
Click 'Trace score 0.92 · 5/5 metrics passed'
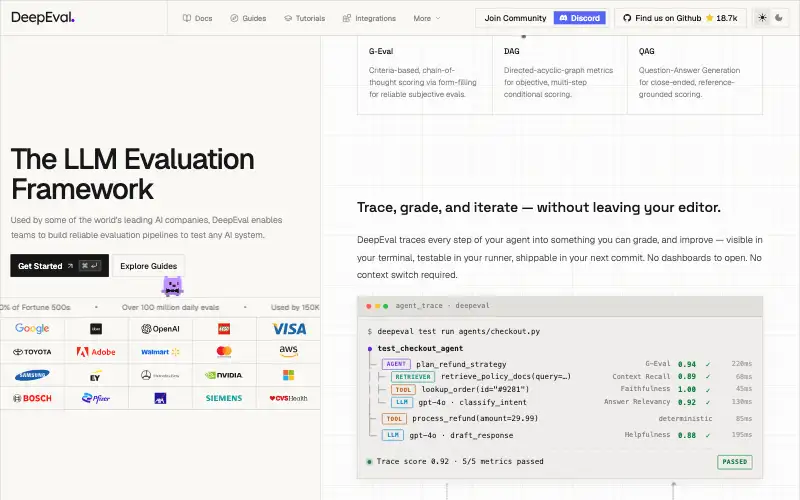click(x=460, y=461)
